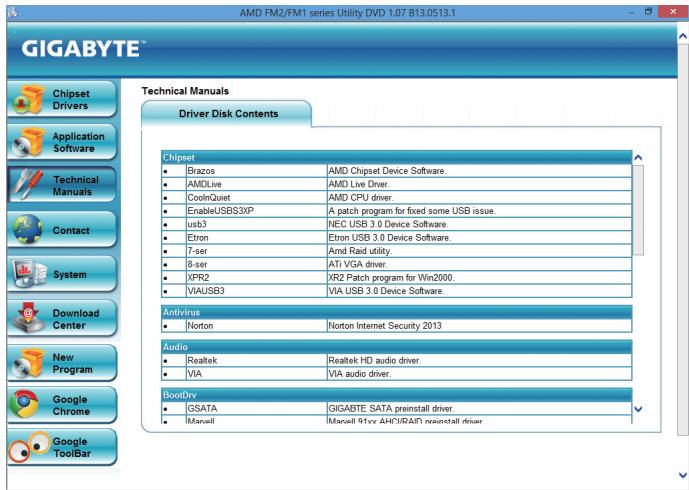Click the Contact globe icon
Viewport: 689px width, 490px height.
(28, 229)
